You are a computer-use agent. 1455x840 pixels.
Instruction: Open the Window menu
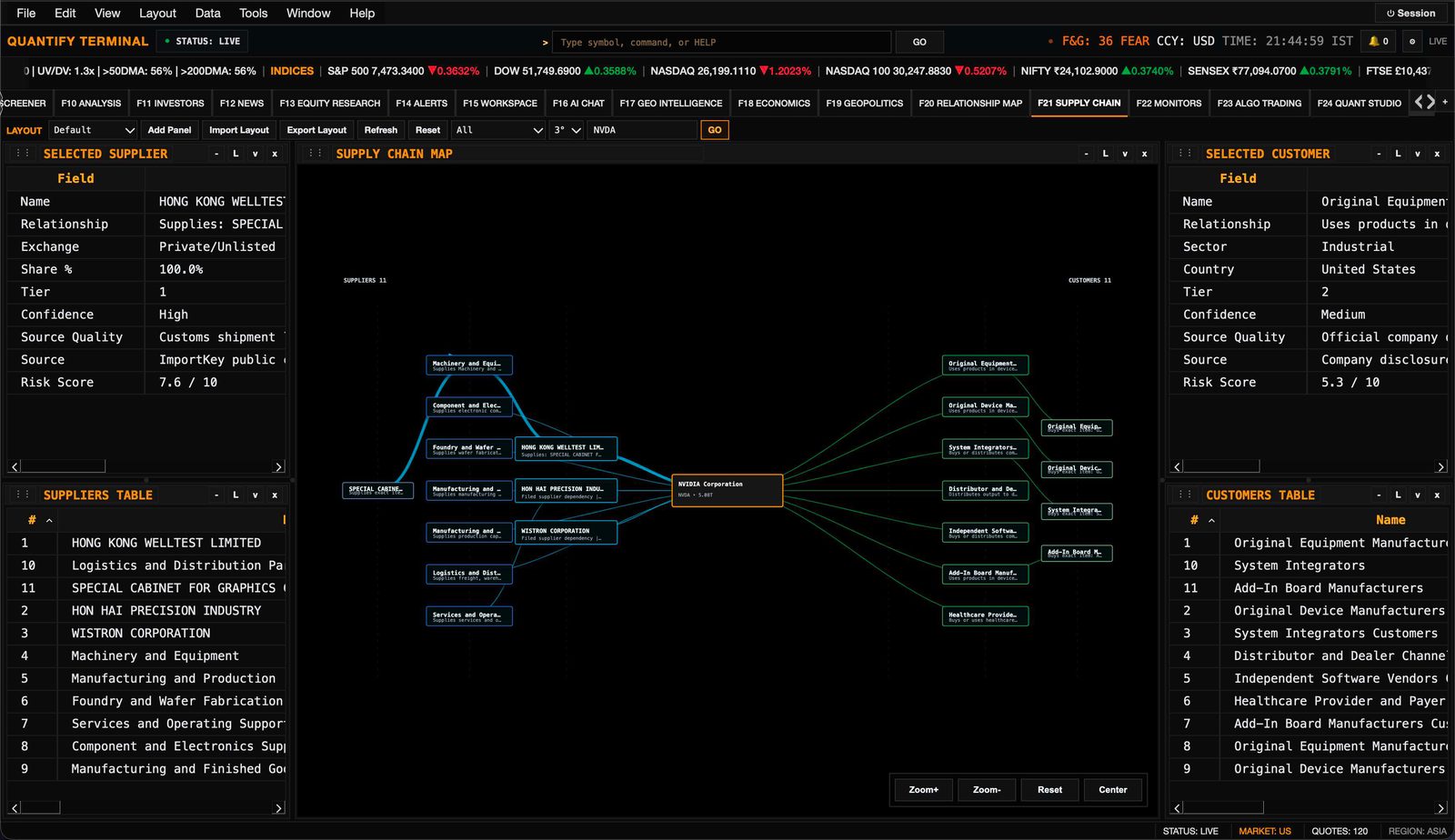point(308,13)
